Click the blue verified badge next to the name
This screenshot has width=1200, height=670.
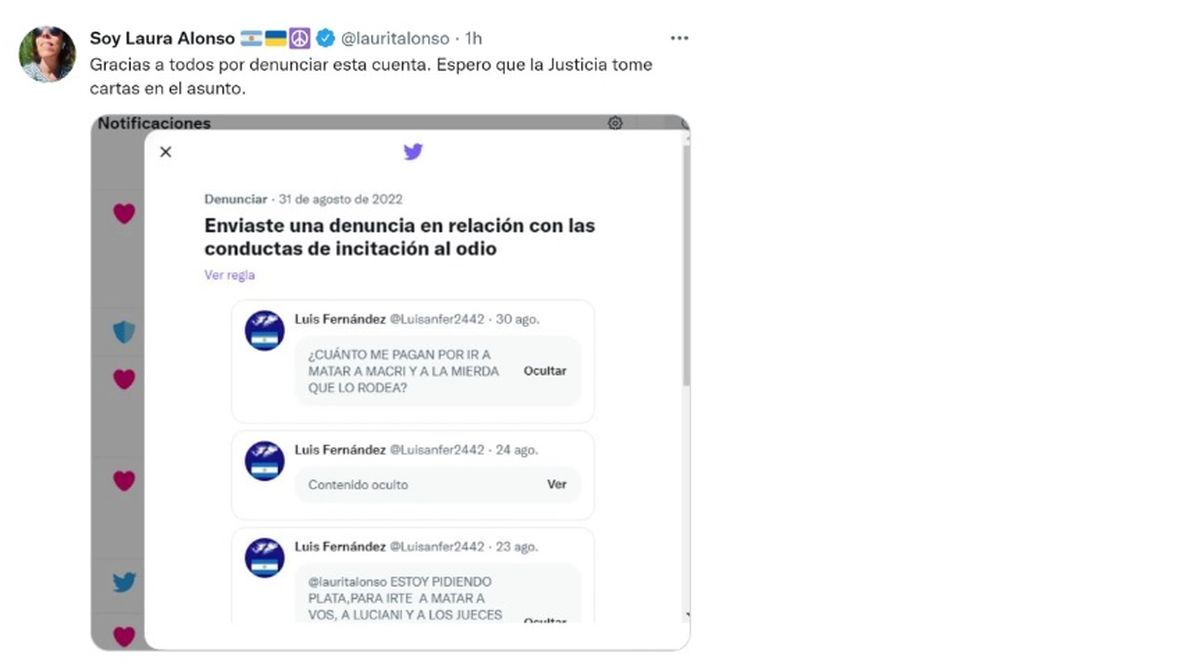click(x=325, y=38)
